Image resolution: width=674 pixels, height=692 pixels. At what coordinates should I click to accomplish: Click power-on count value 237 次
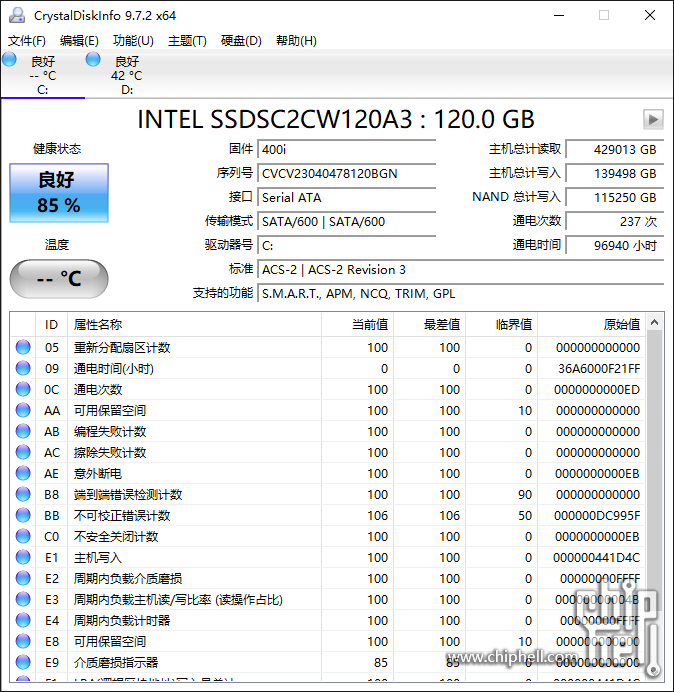click(x=615, y=222)
